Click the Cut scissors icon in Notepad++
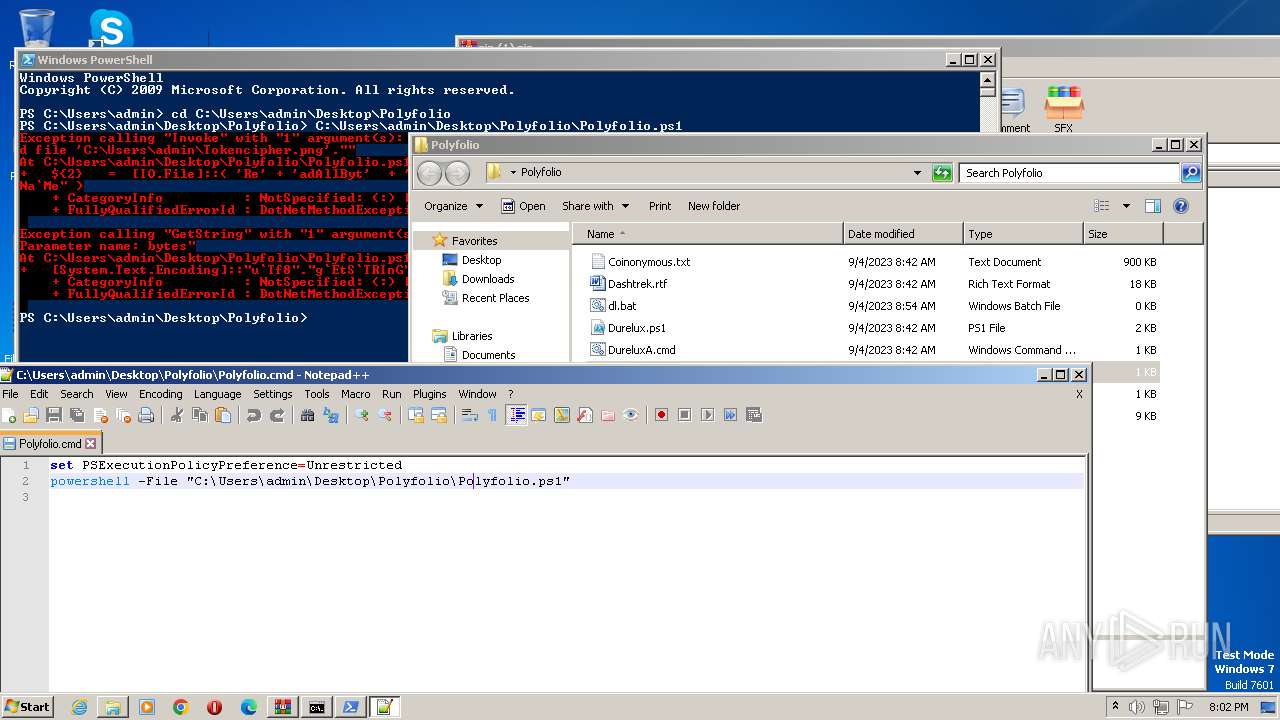The height and width of the screenshot is (720, 1280). pos(177,415)
